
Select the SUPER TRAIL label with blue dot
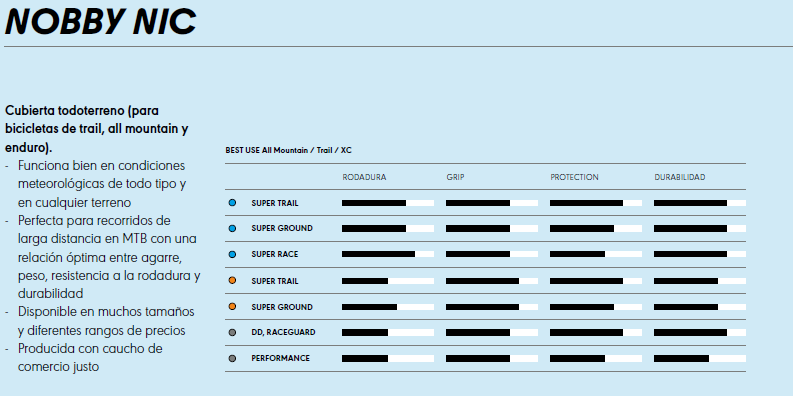click(275, 203)
